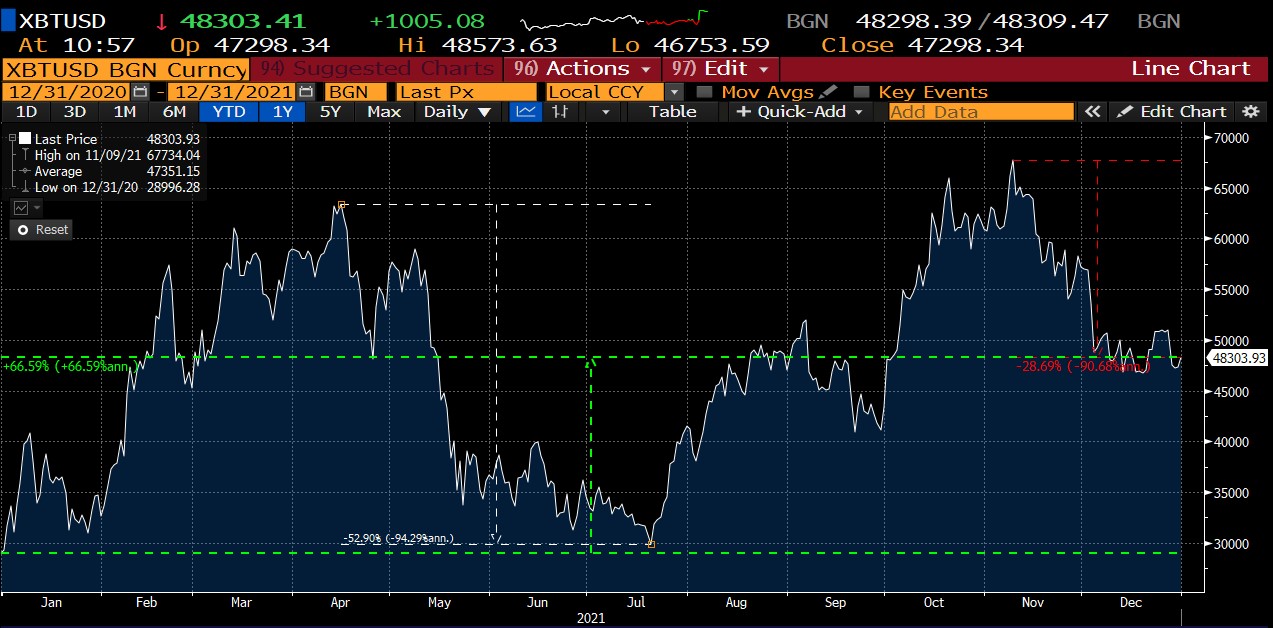Image resolution: width=1273 pixels, height=628 pixels.
Task: Select the YTD period
Action: pos(229,112)
